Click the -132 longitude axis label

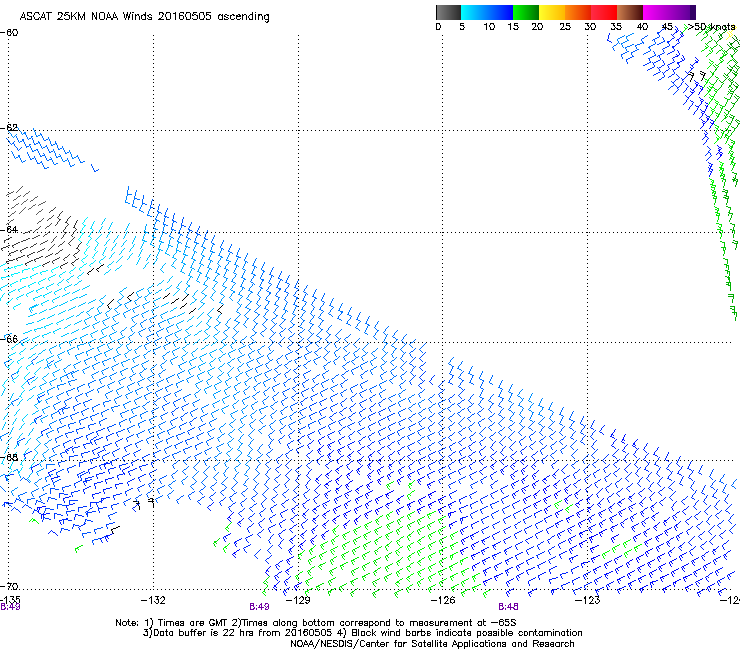click(153, 600)
